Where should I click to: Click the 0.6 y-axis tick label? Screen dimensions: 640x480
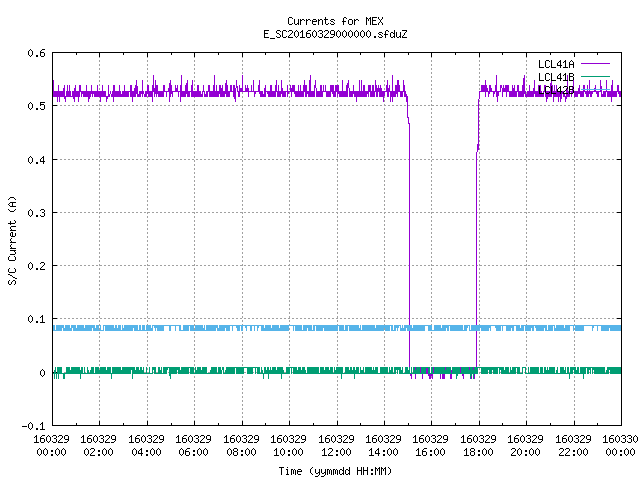(36, 53)
